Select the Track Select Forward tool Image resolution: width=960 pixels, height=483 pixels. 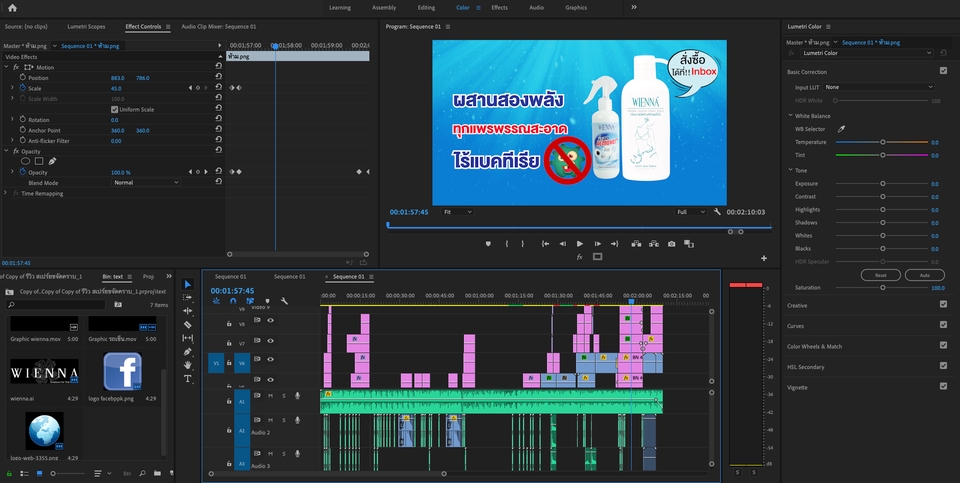click(x=188, y=298)
